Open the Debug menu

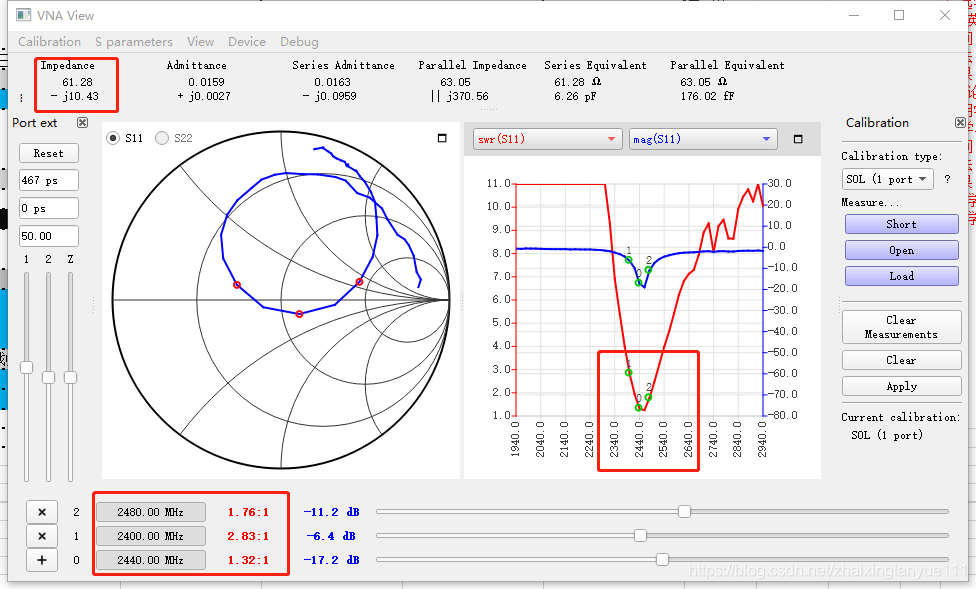pos(299,42)
